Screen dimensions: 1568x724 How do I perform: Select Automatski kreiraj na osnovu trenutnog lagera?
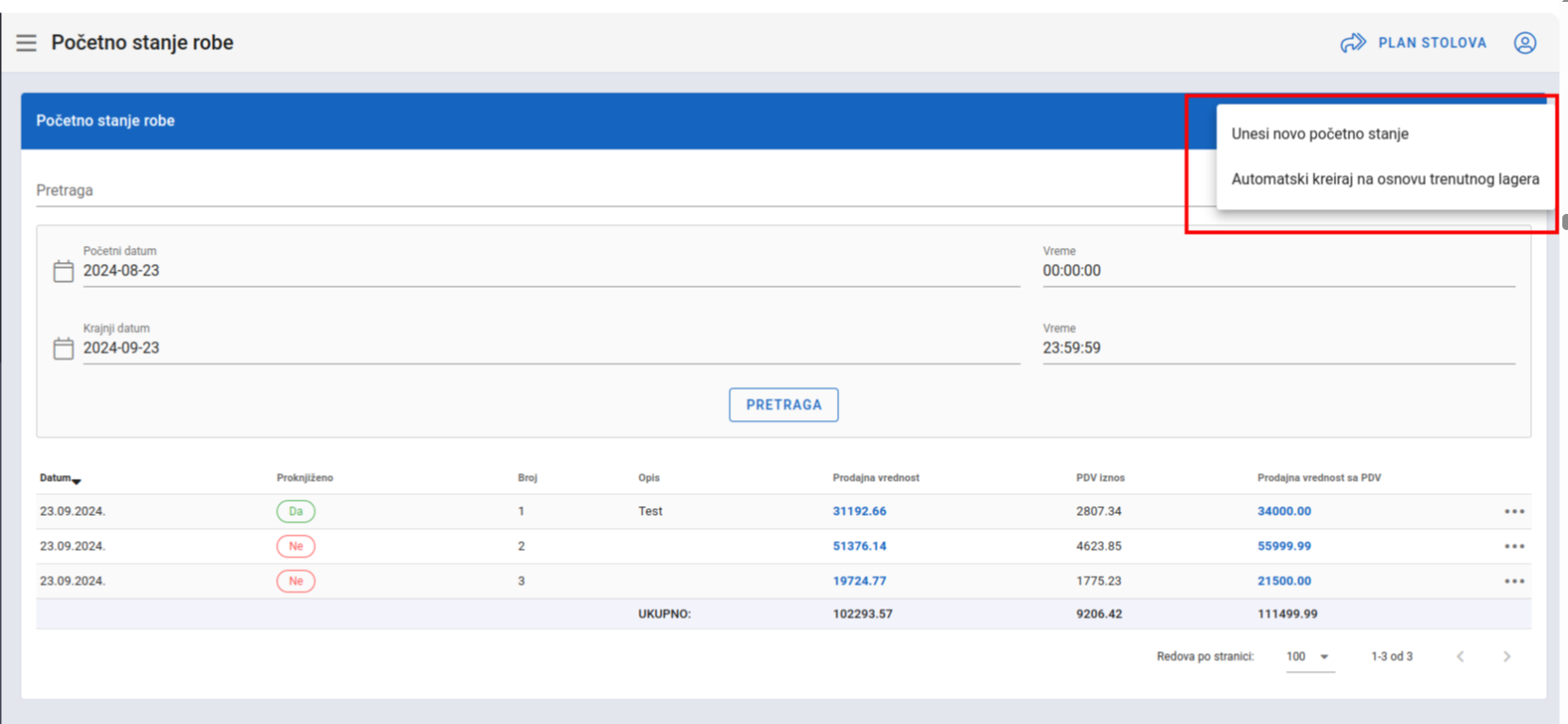[1385, 179]
